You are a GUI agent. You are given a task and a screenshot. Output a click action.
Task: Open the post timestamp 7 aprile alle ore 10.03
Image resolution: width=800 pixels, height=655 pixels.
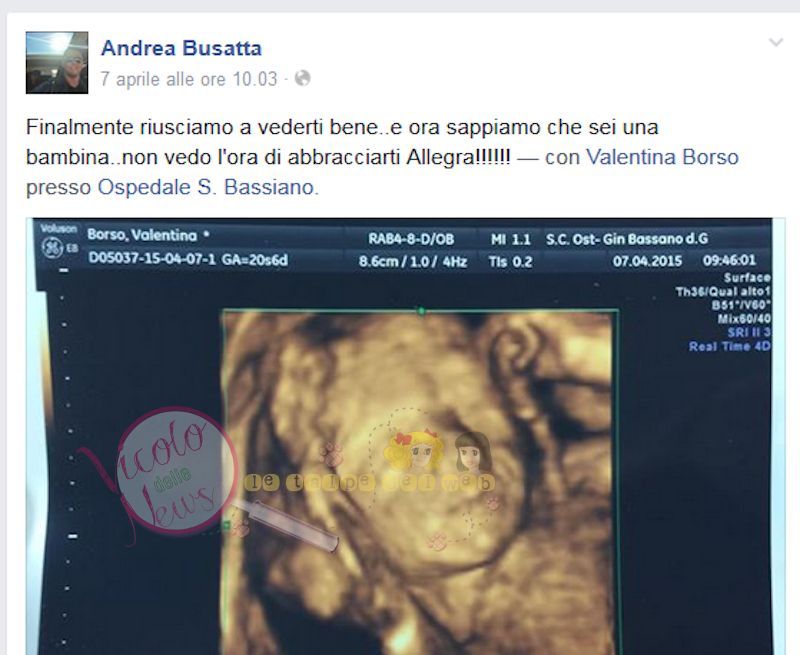189,79
